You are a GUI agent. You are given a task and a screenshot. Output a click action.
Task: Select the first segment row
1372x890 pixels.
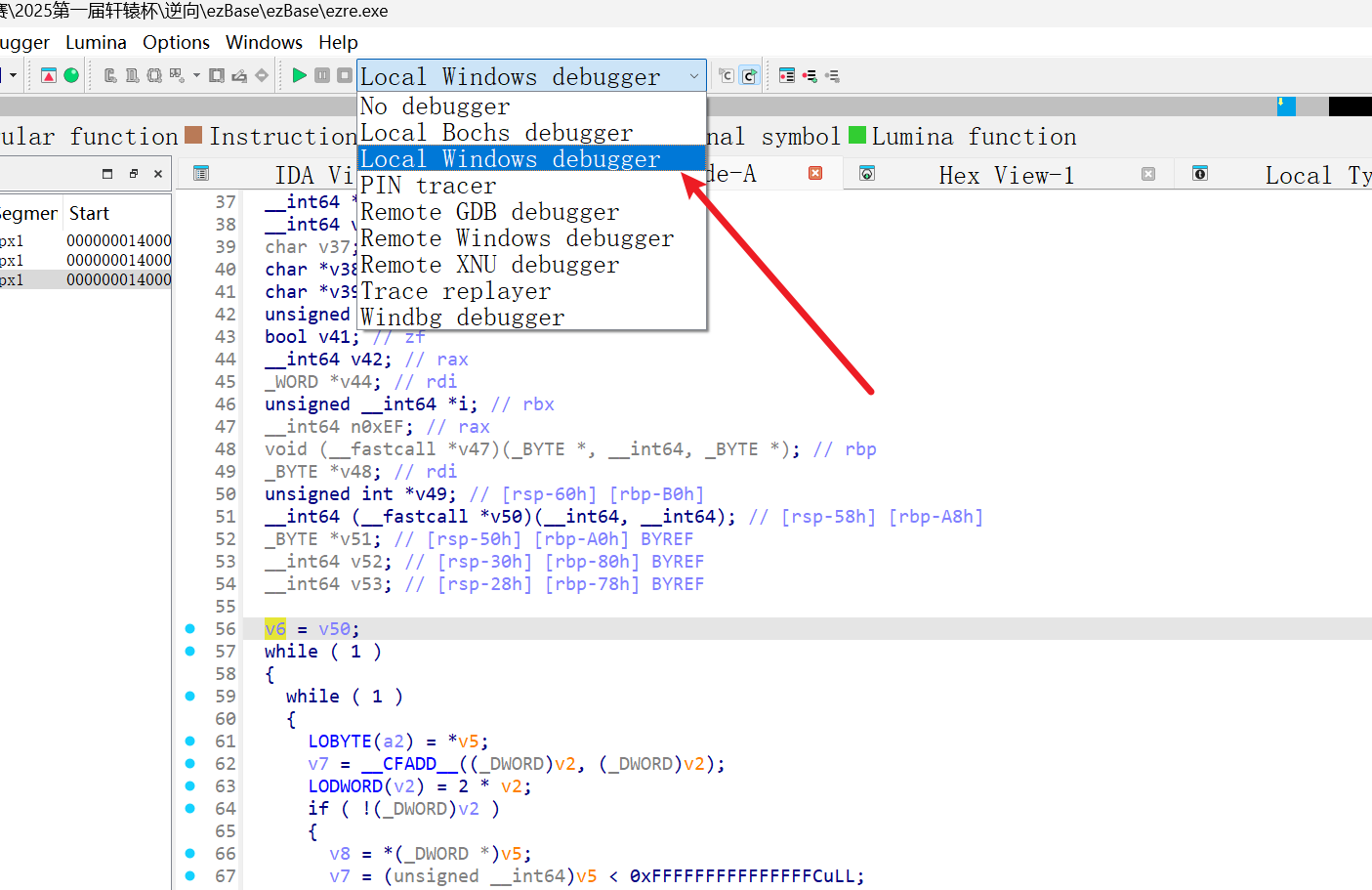click(x=86, y=240)
